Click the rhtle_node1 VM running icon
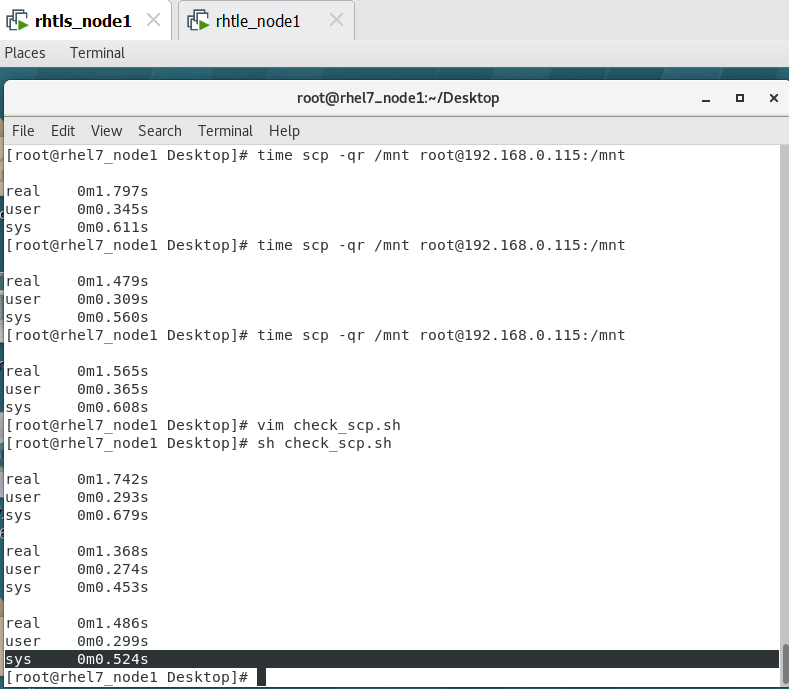The width and height of the screenshot is (789, 689). [x=198, y=21]
